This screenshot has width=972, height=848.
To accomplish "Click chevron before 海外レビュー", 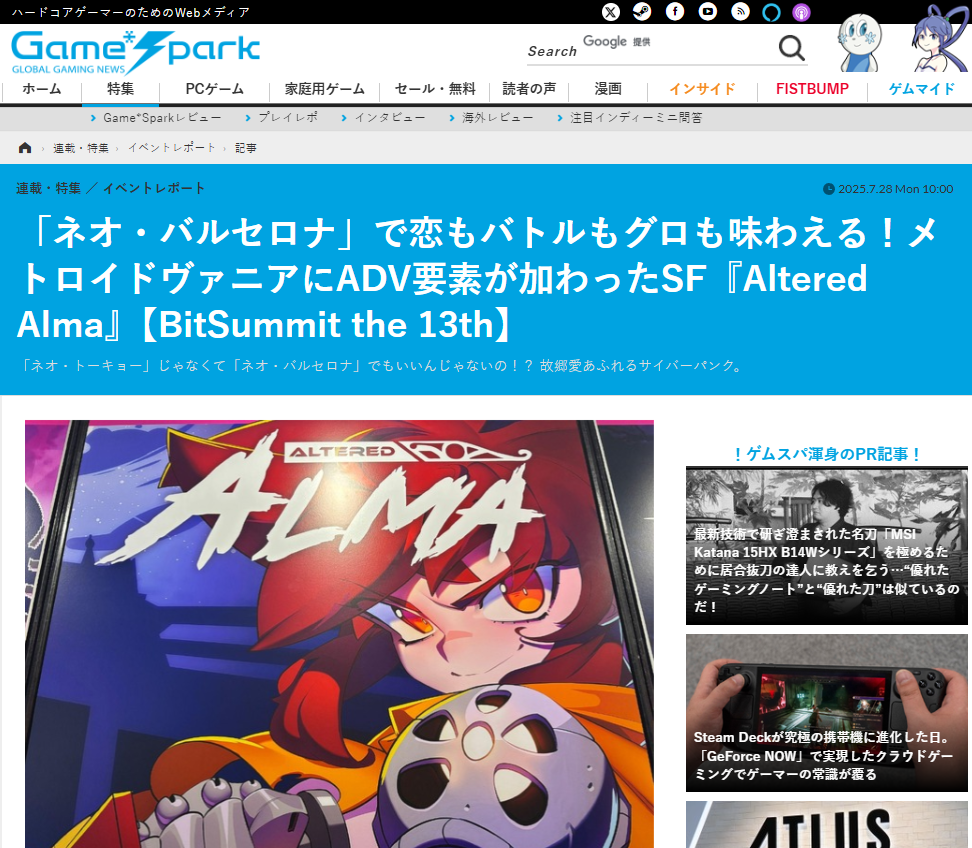I will point(452,118).
